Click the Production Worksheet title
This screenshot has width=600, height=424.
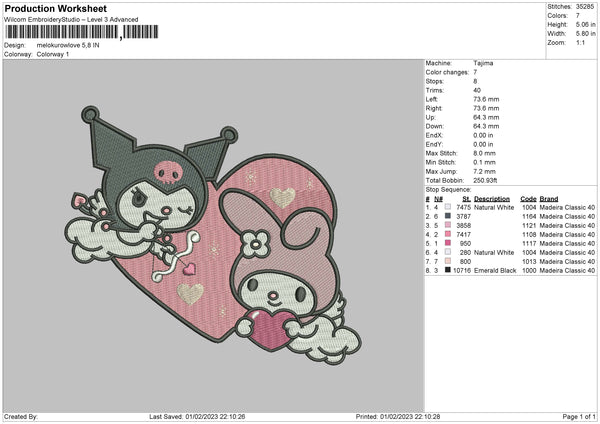(x=55, y=9)
